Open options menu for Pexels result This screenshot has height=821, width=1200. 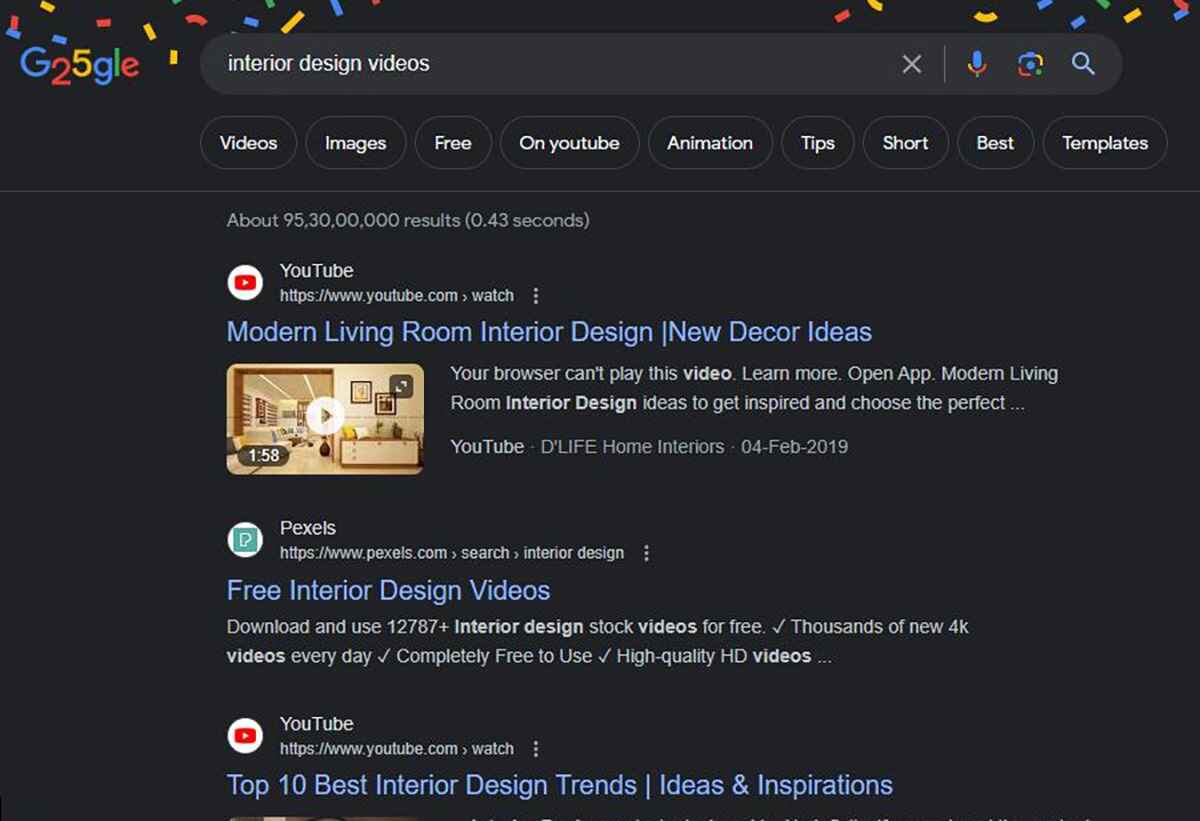646,553
